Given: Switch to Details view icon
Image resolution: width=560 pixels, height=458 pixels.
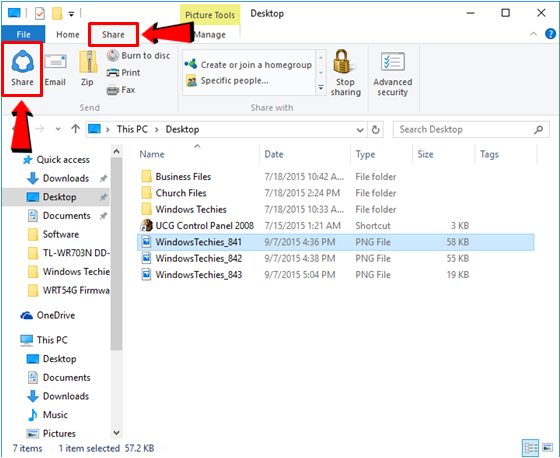Looking at the screenshot, I should click(530, 448).
